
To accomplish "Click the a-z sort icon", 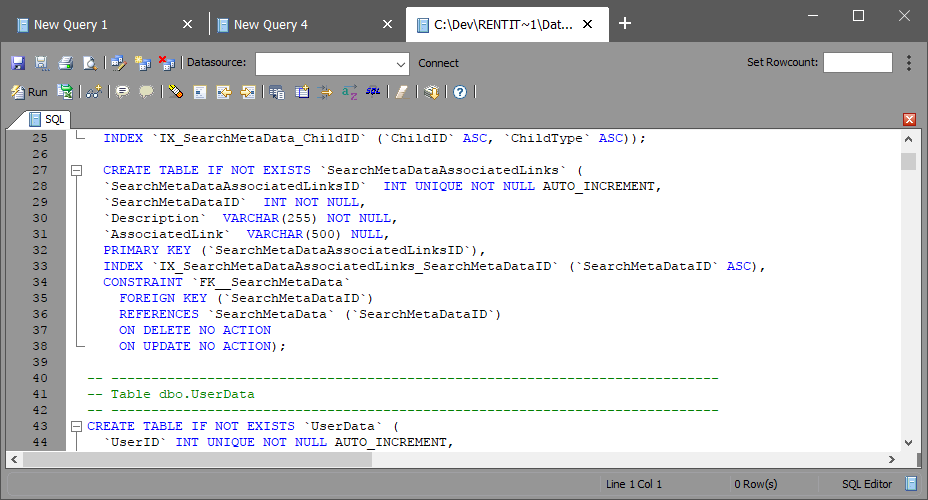I will pos(349,92).
